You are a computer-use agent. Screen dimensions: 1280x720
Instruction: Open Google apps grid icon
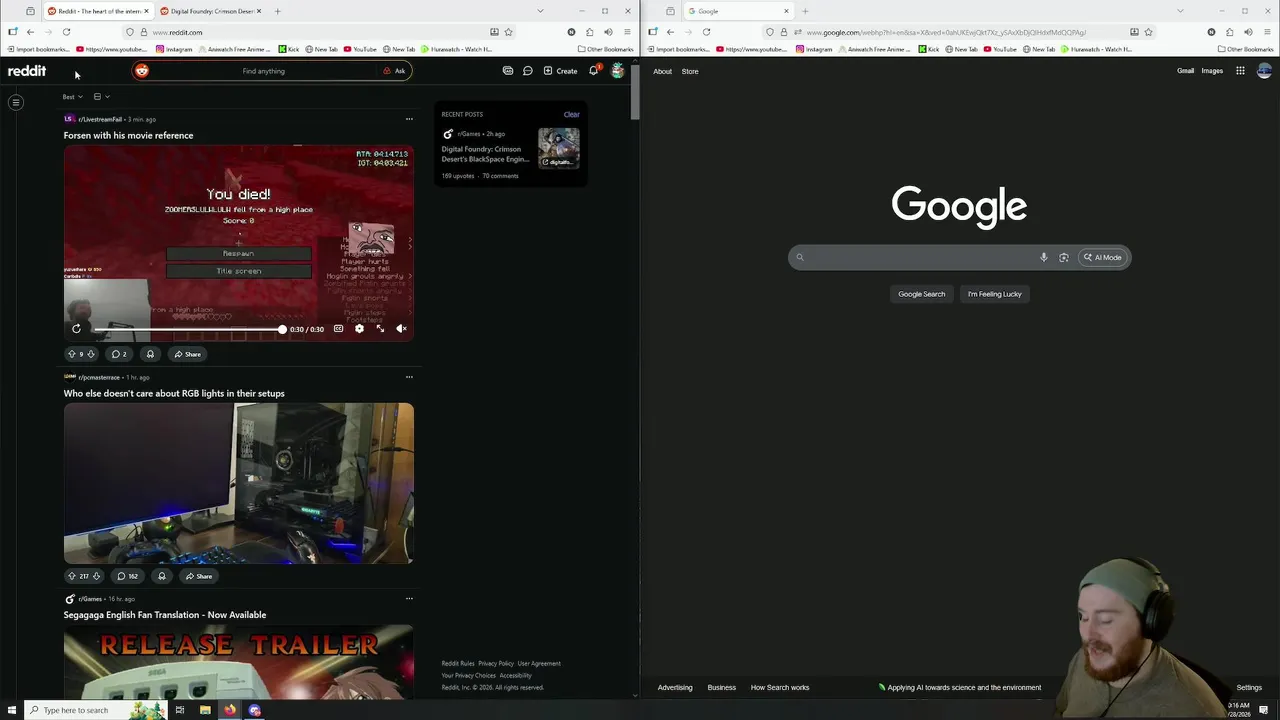tap(1240, 71)
